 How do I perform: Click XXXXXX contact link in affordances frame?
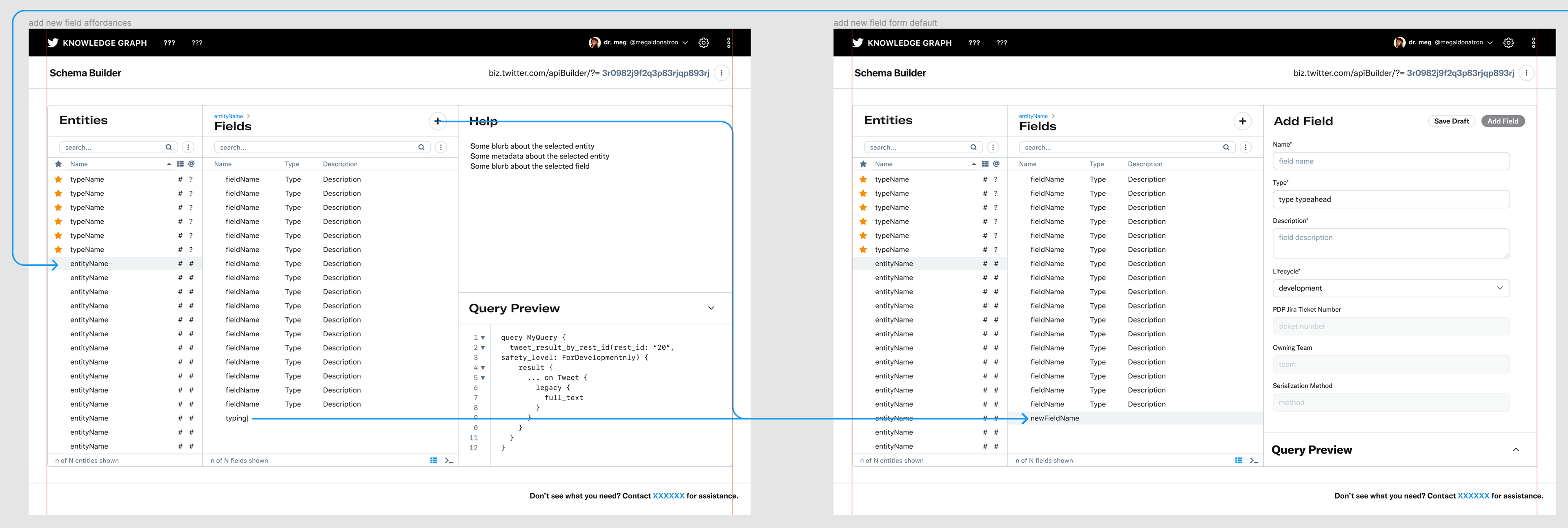point(668,496)
